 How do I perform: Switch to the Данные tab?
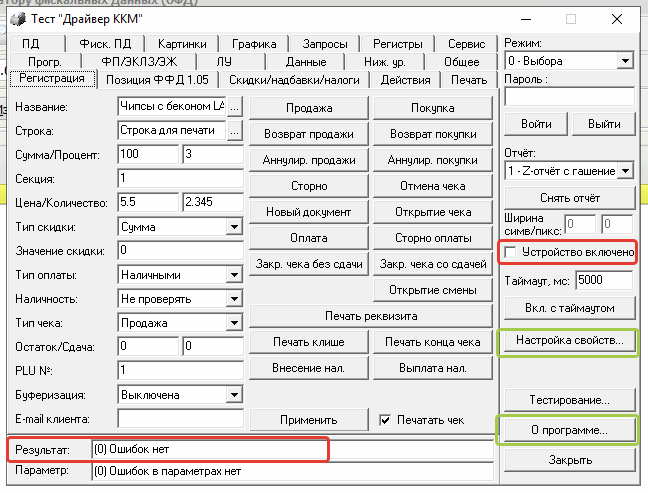point(306,62)
